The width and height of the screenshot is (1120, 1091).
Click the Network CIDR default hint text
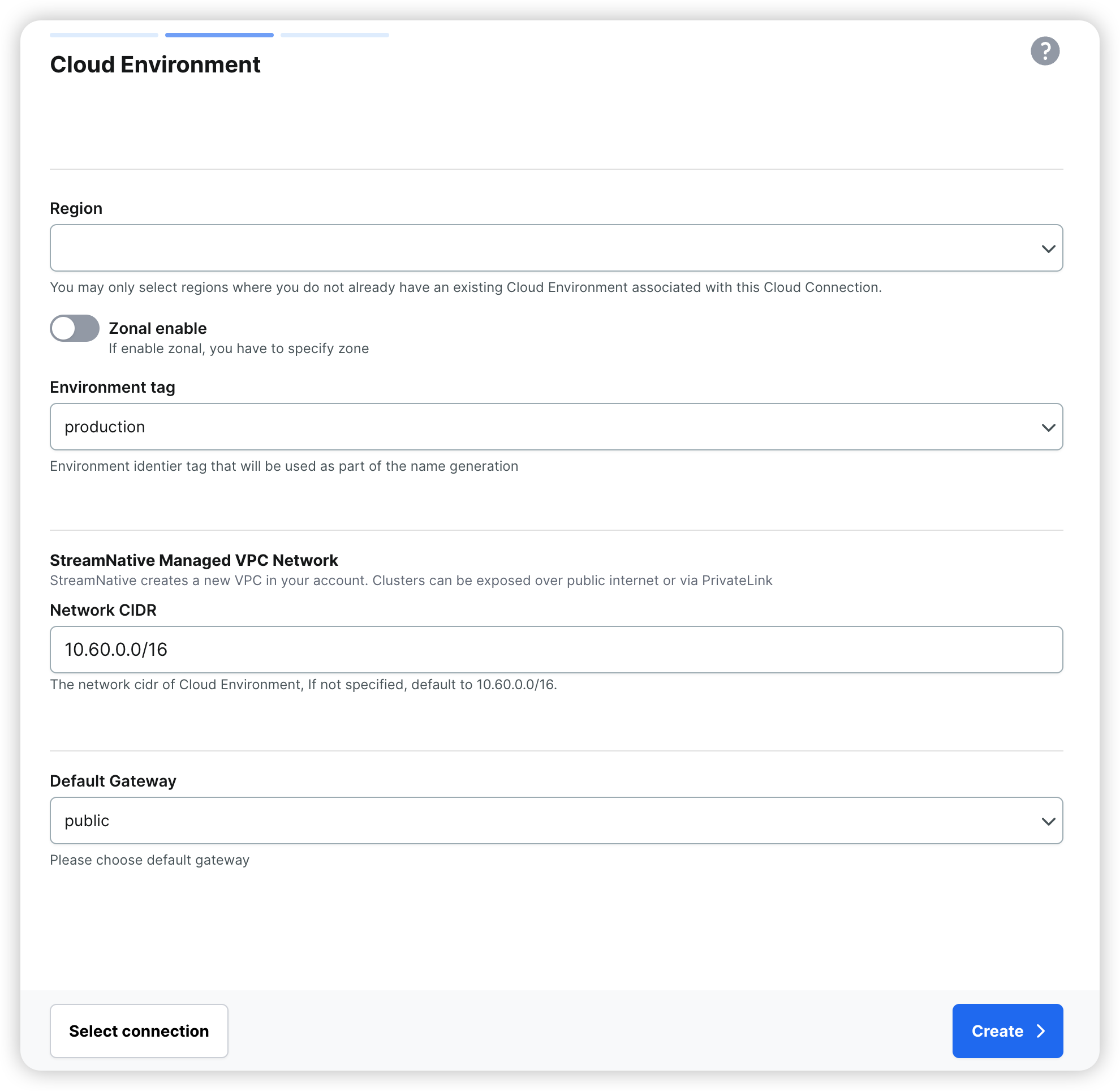coord(303,685)
